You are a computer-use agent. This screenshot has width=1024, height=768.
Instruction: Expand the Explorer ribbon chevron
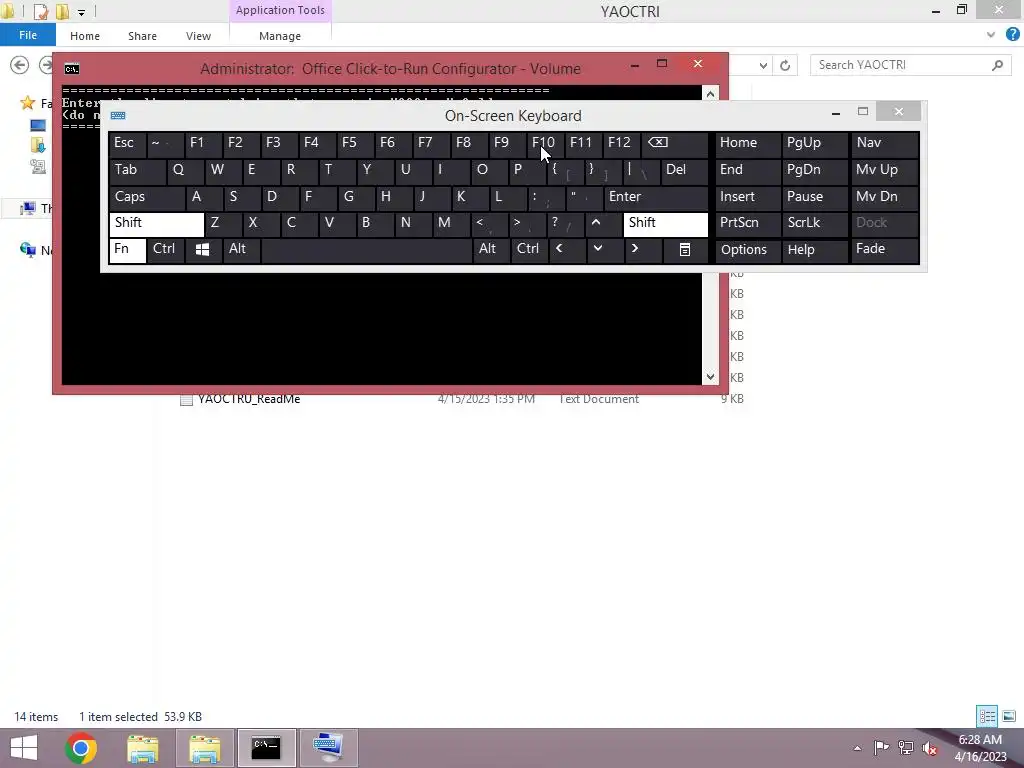click(991, 35)
